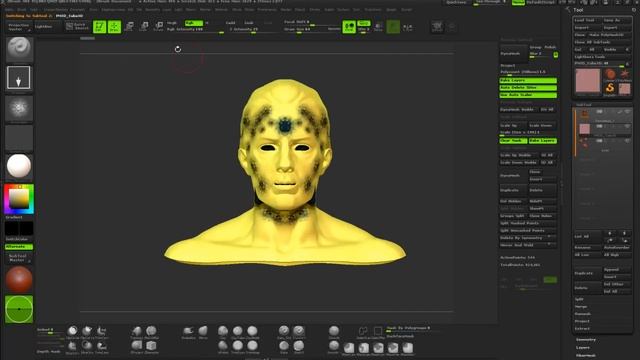This screenshot has width=640, height=360.
Task: Toggle Draw mode
Action: (114, 27)
